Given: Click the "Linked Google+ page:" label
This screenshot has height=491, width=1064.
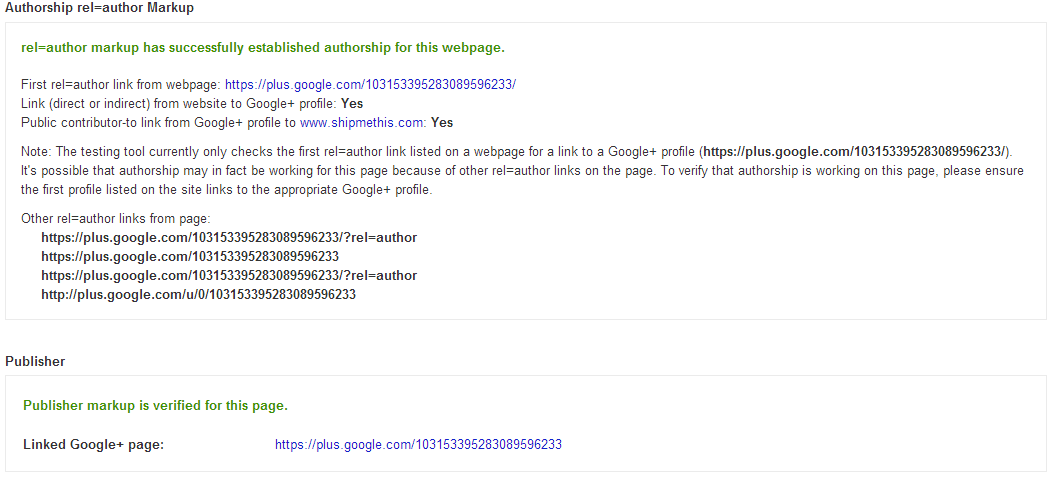Looking at the screenshot, I should [93, 444].
